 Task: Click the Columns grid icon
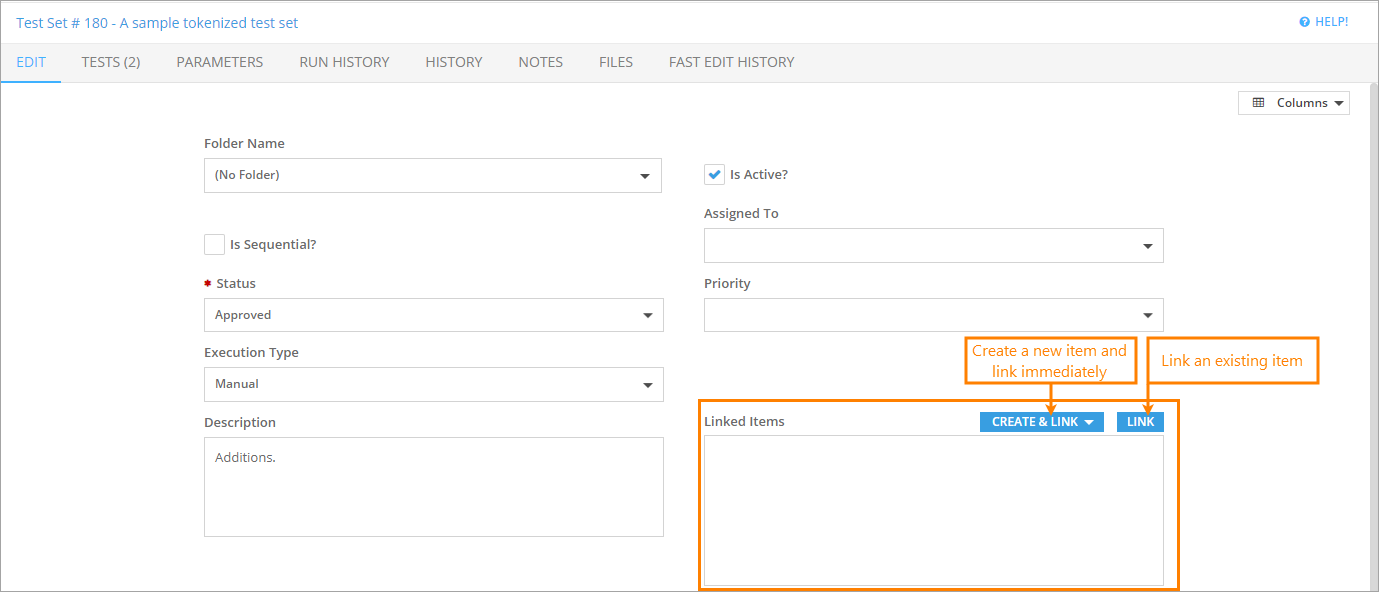click(1258, 103)
